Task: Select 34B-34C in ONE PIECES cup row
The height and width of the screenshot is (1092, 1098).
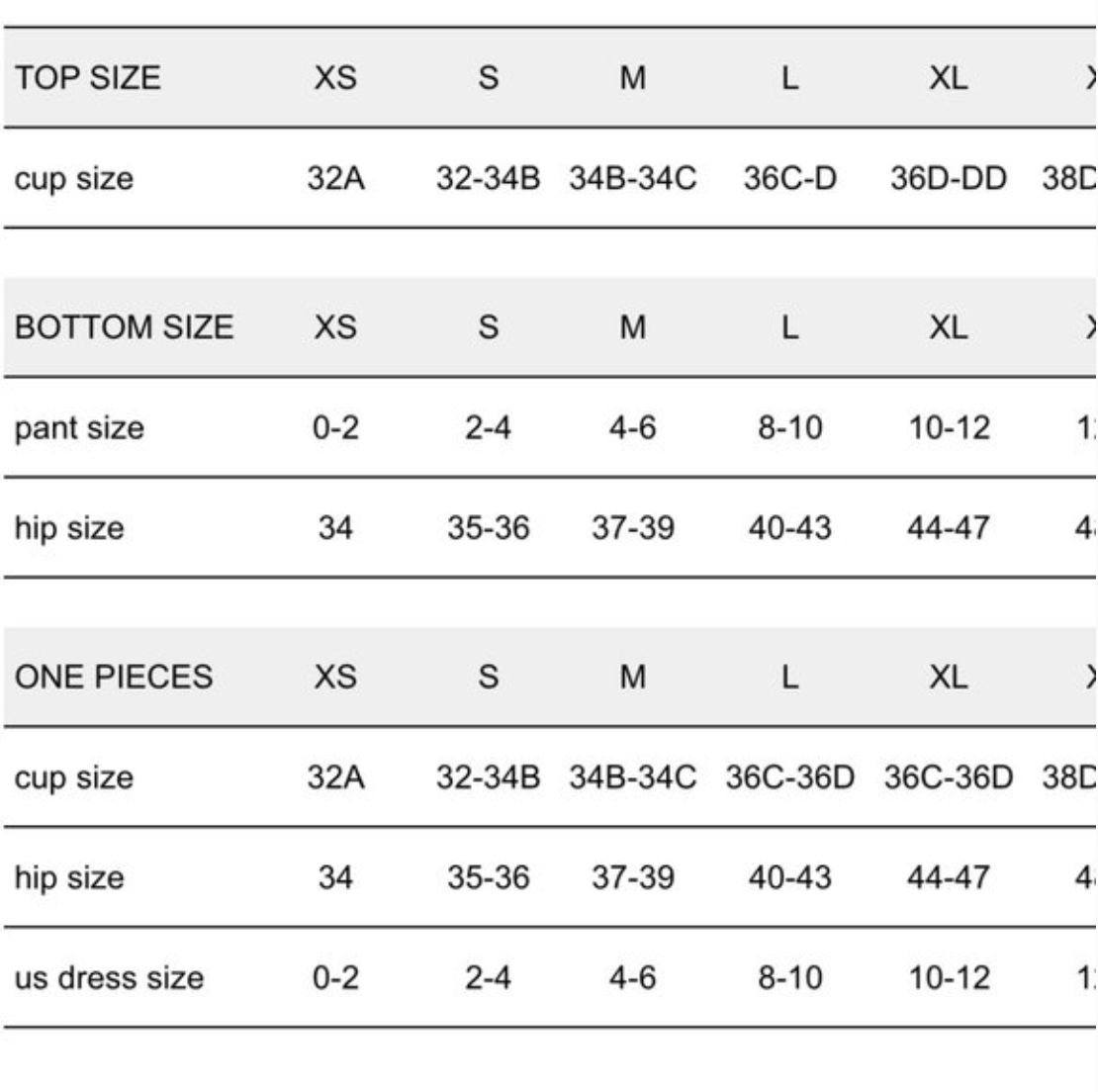Action: [x=632, y=777]
